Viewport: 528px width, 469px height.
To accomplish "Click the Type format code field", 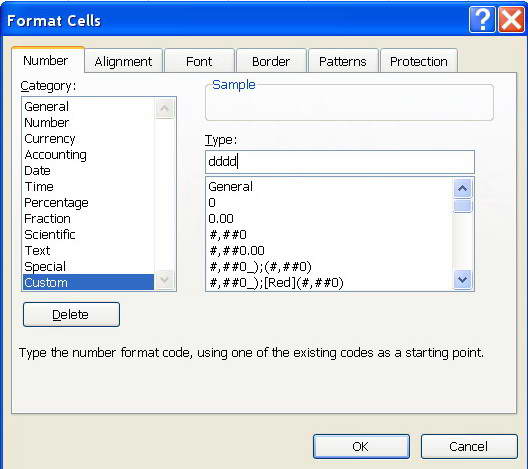I will coord(340,162).
